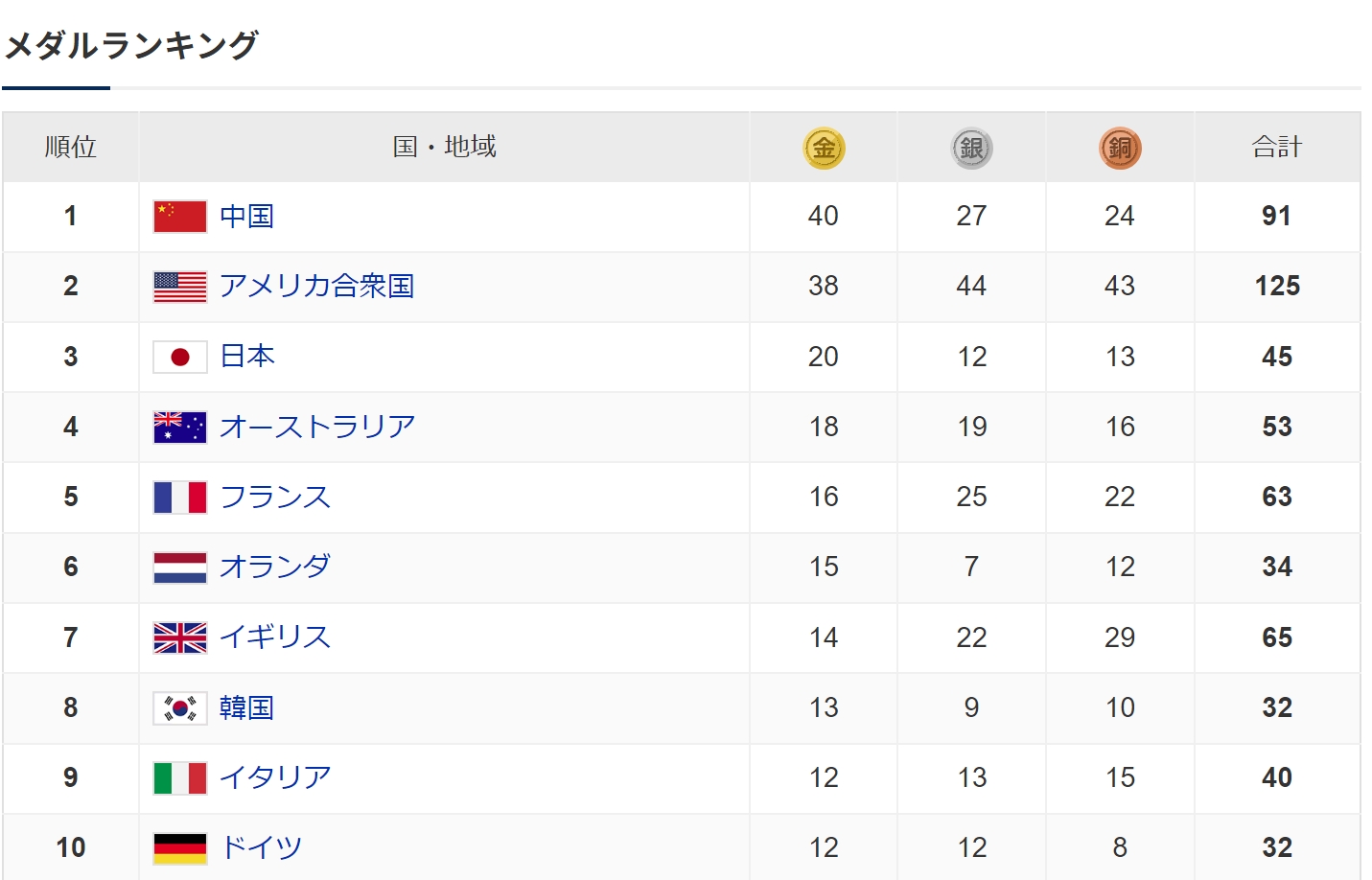Click the China flag icon
The width and height of the screenshot is (1372, 880).
[x=180, y=217]
